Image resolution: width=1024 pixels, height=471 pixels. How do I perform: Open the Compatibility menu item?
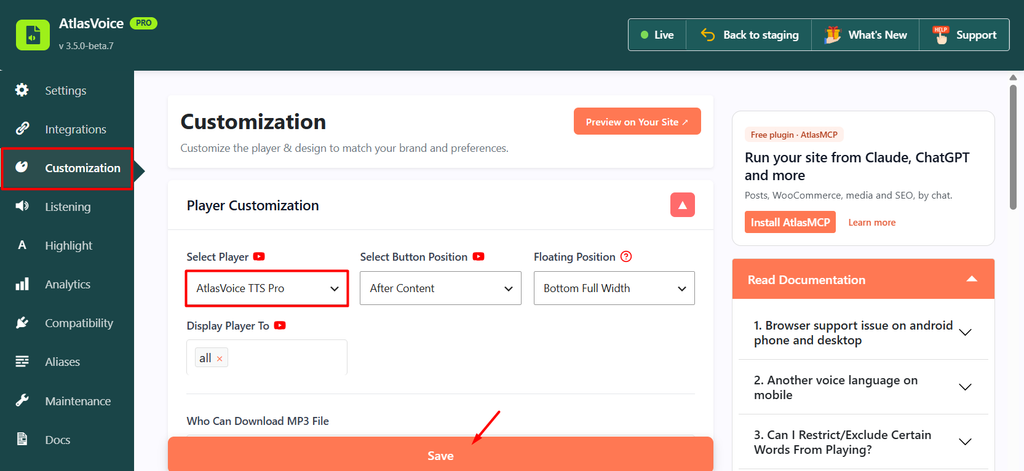tap(78, 323)
